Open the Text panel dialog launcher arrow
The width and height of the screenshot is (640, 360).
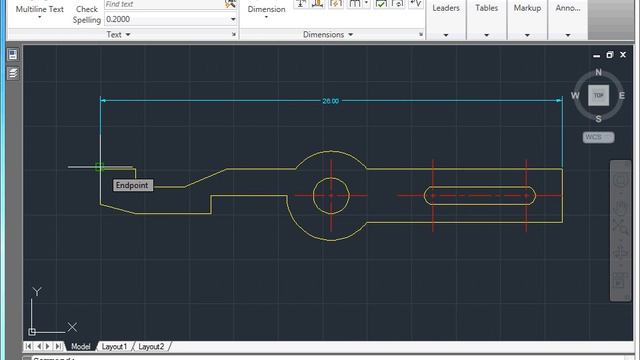tap(234, 35)
